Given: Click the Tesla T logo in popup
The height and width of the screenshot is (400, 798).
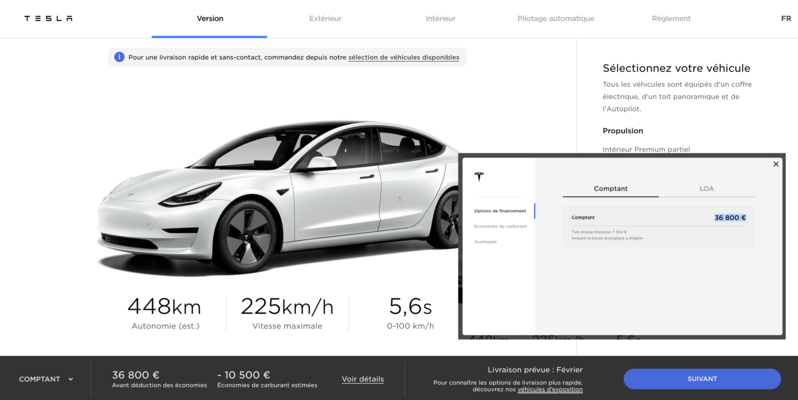Looking at the screenshot, I should coord(479,177).
